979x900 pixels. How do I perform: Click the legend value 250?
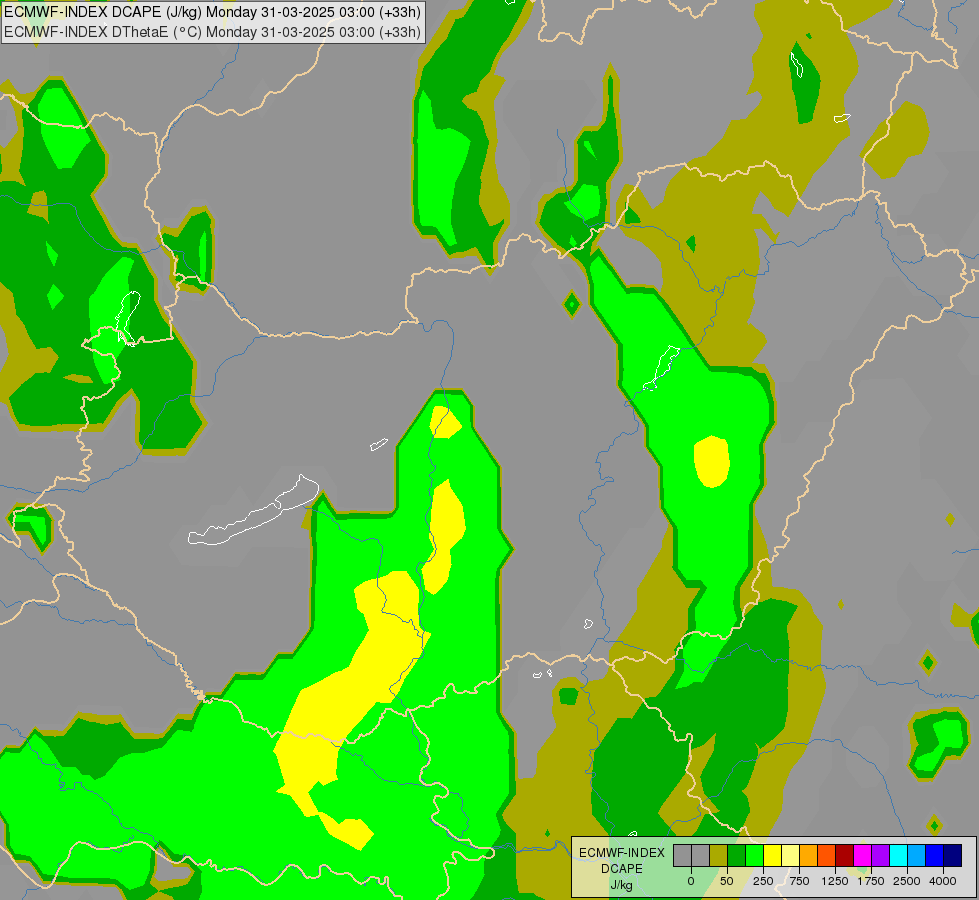tap(763, 881)
